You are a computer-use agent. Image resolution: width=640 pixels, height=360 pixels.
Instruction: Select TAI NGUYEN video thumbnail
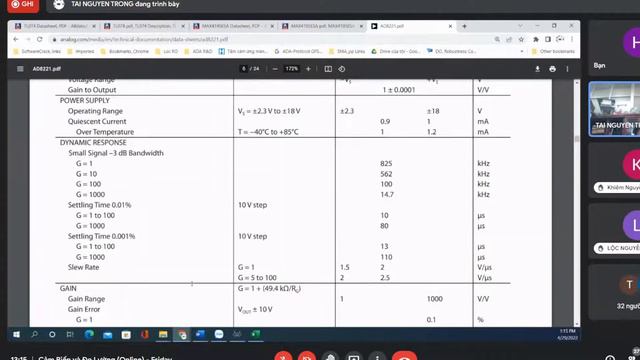coord(614,109)
